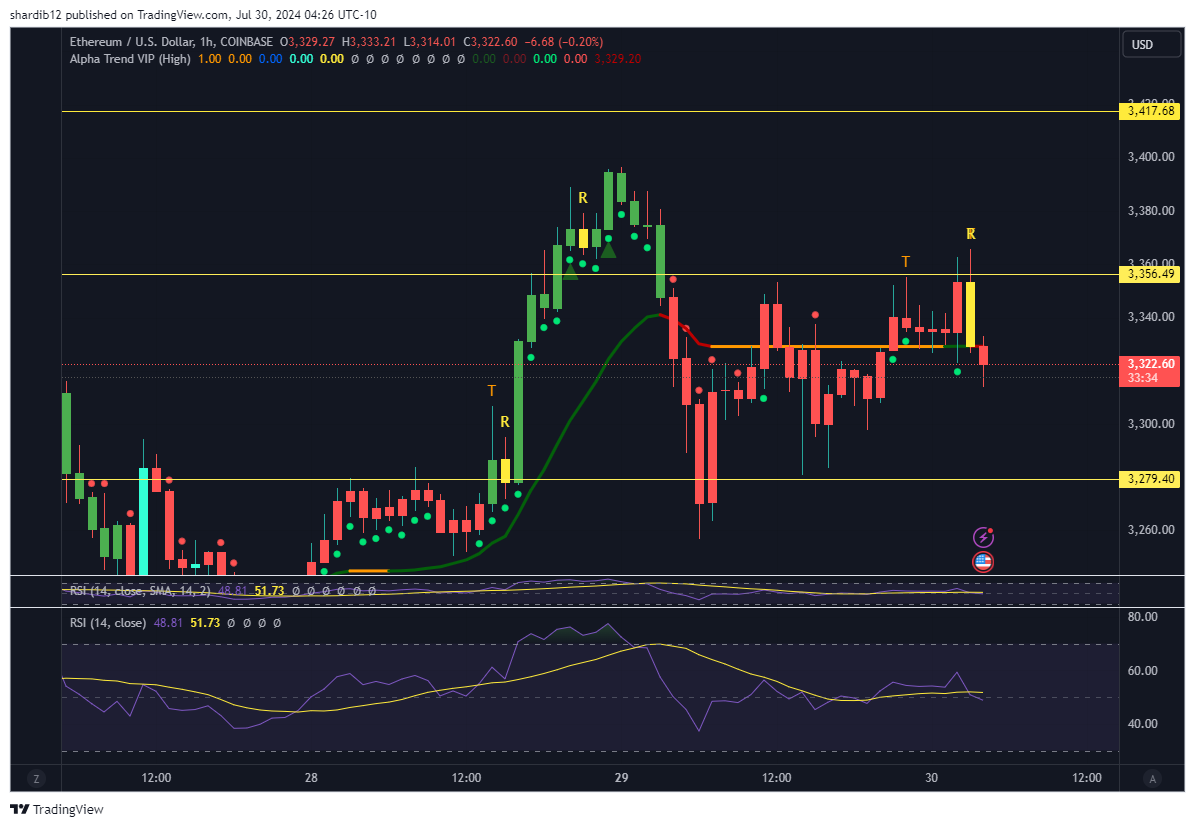Click the purple lightning bolt event icon
Screen dimensions: 1195x827
coord(982,538)
